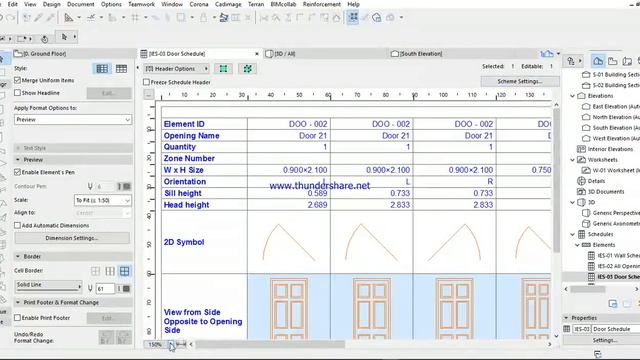Click the guide lines toolbar icon

click(x=91, y=18)
